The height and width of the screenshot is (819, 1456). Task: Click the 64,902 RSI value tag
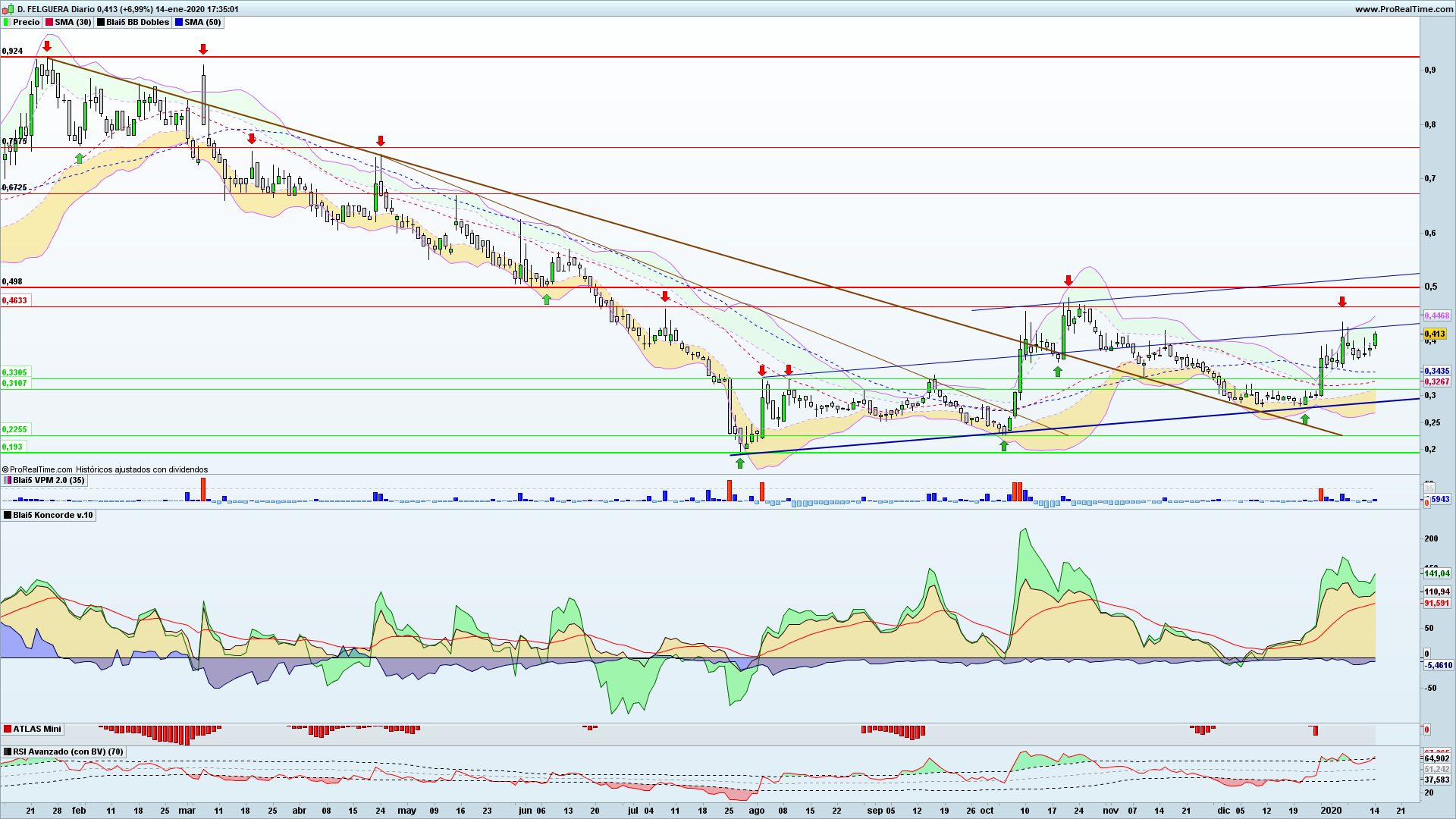click(1437, 758)
